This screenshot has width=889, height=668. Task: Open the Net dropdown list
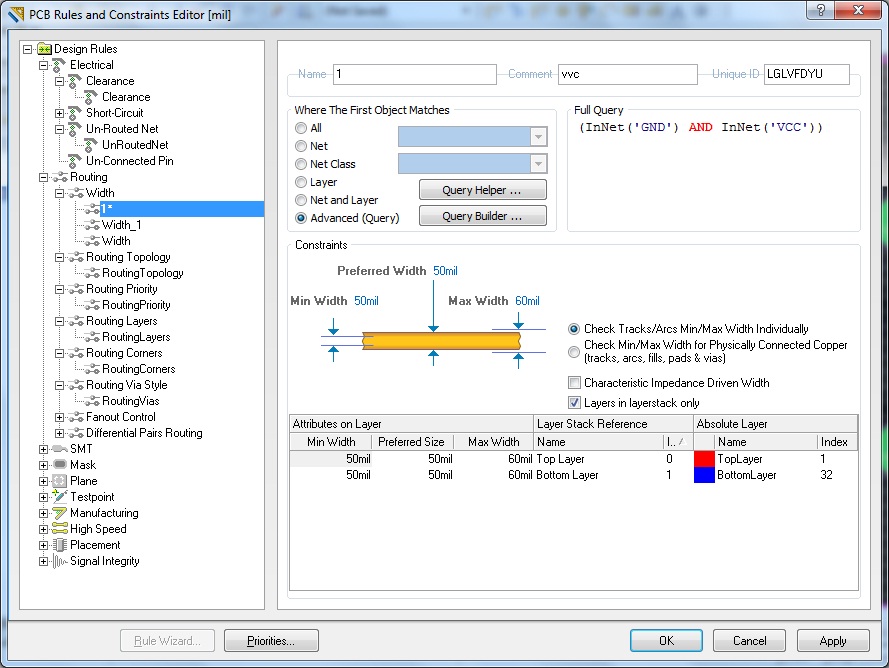pyautogui.click(x=538, y=137)
